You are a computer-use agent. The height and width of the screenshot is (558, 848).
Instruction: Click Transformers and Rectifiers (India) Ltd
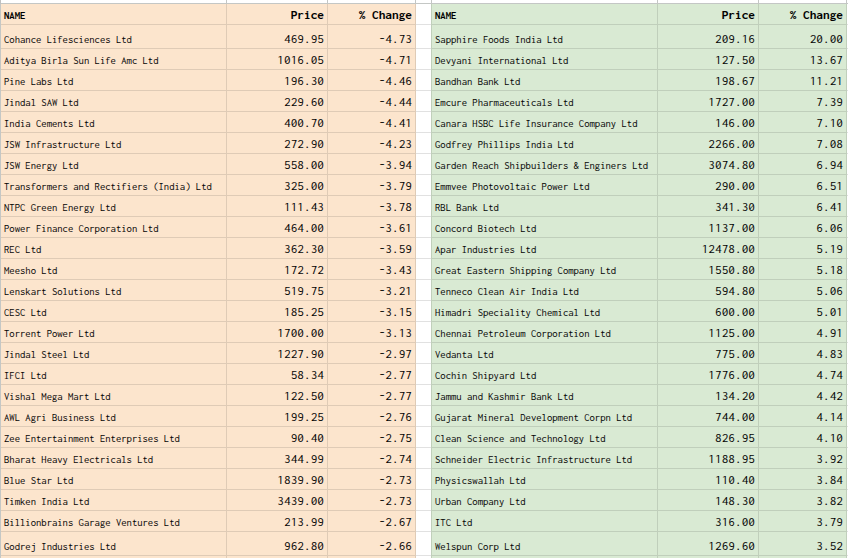point(108,187)
